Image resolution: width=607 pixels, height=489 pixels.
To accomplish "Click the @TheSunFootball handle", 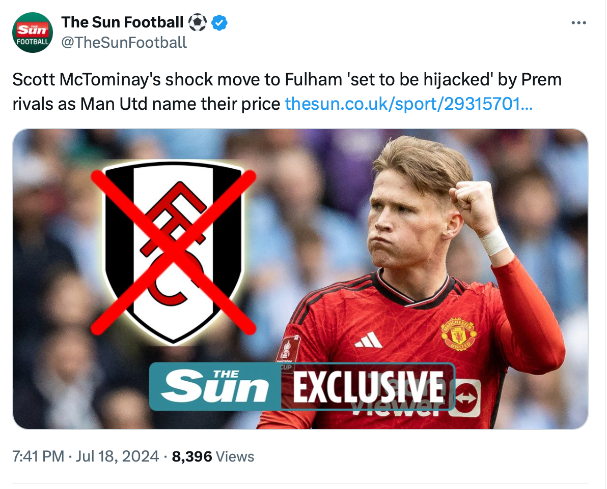I will coord(124,42).
